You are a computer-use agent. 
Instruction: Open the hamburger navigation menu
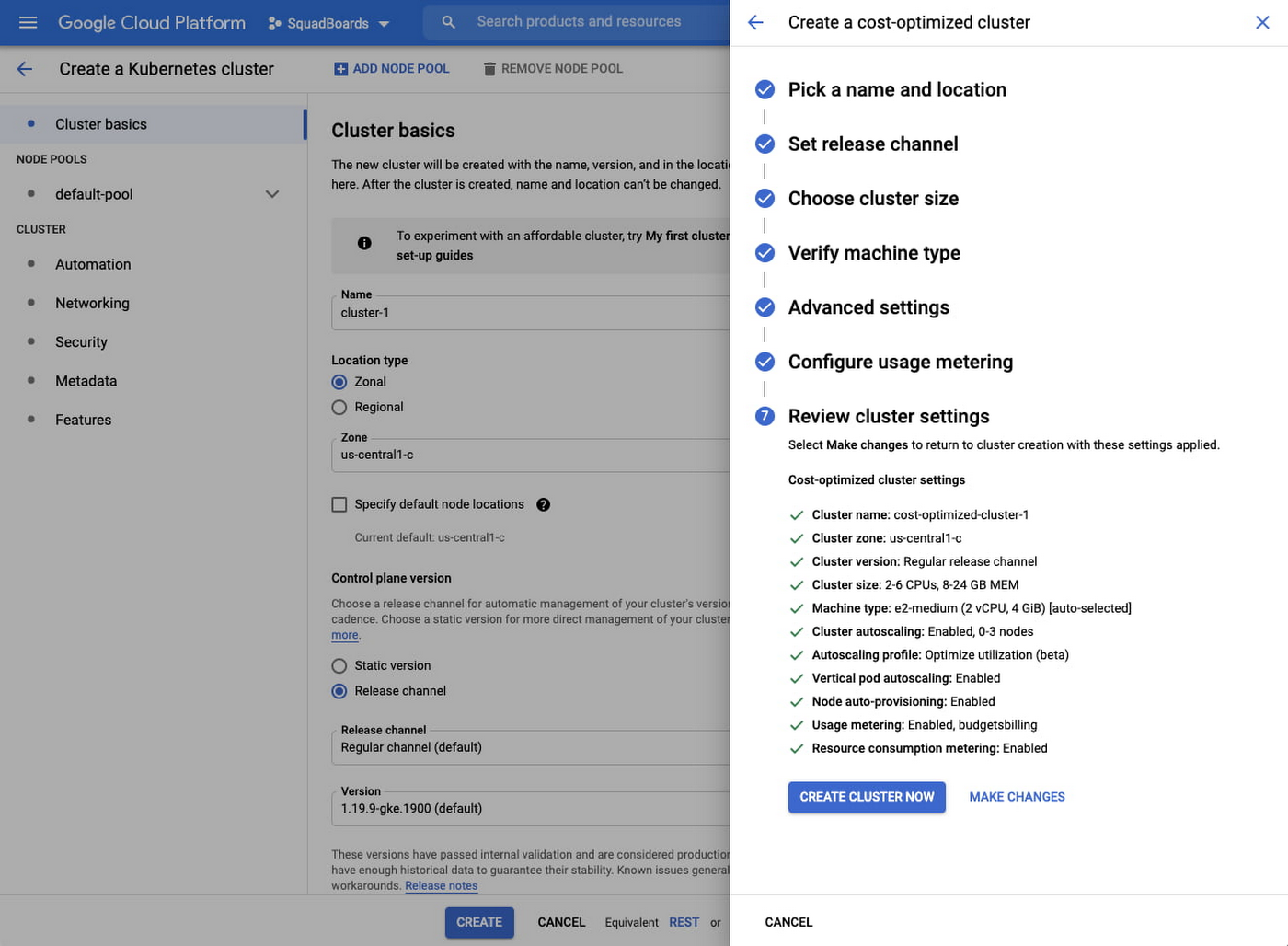(29, 22)
